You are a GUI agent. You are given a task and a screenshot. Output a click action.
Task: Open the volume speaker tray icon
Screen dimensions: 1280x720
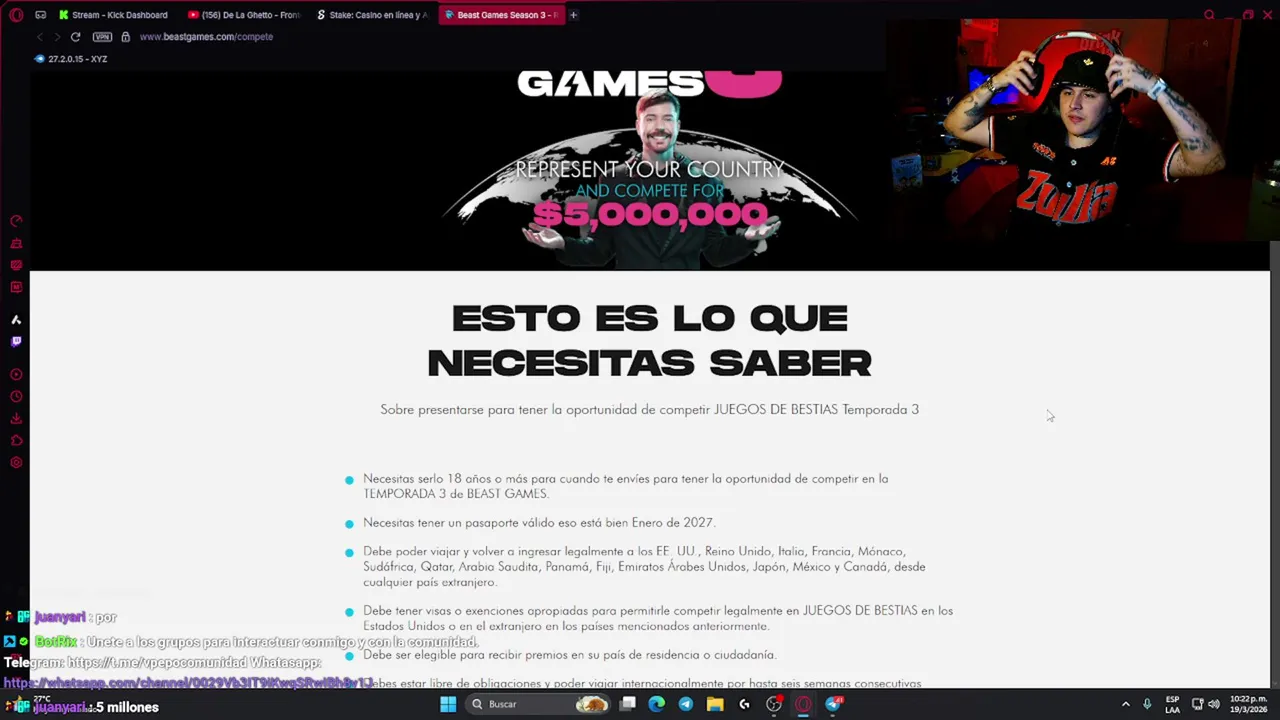[1213, 704]
